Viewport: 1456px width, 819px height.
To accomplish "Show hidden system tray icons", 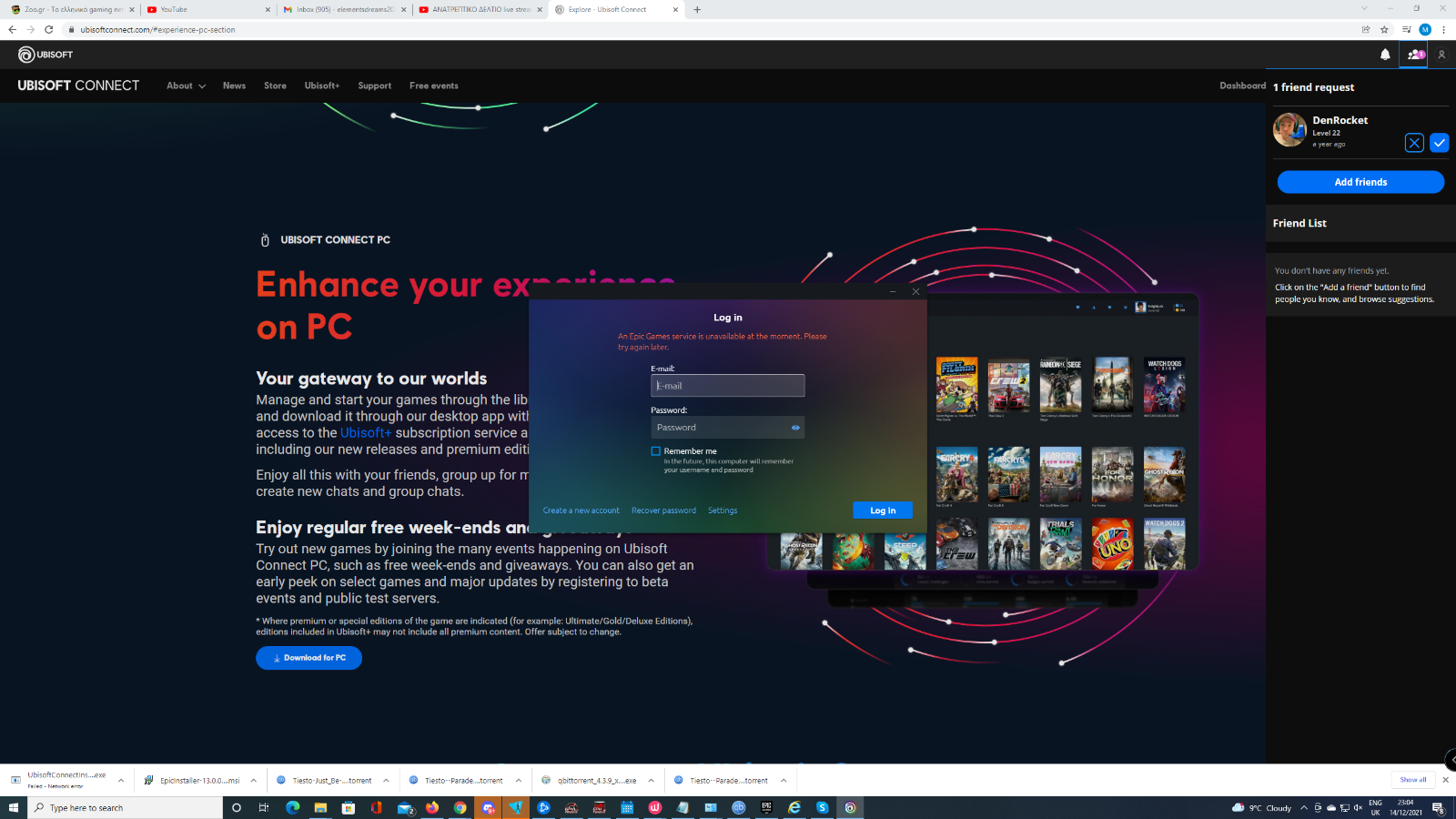I will [x=1303, y=807].
